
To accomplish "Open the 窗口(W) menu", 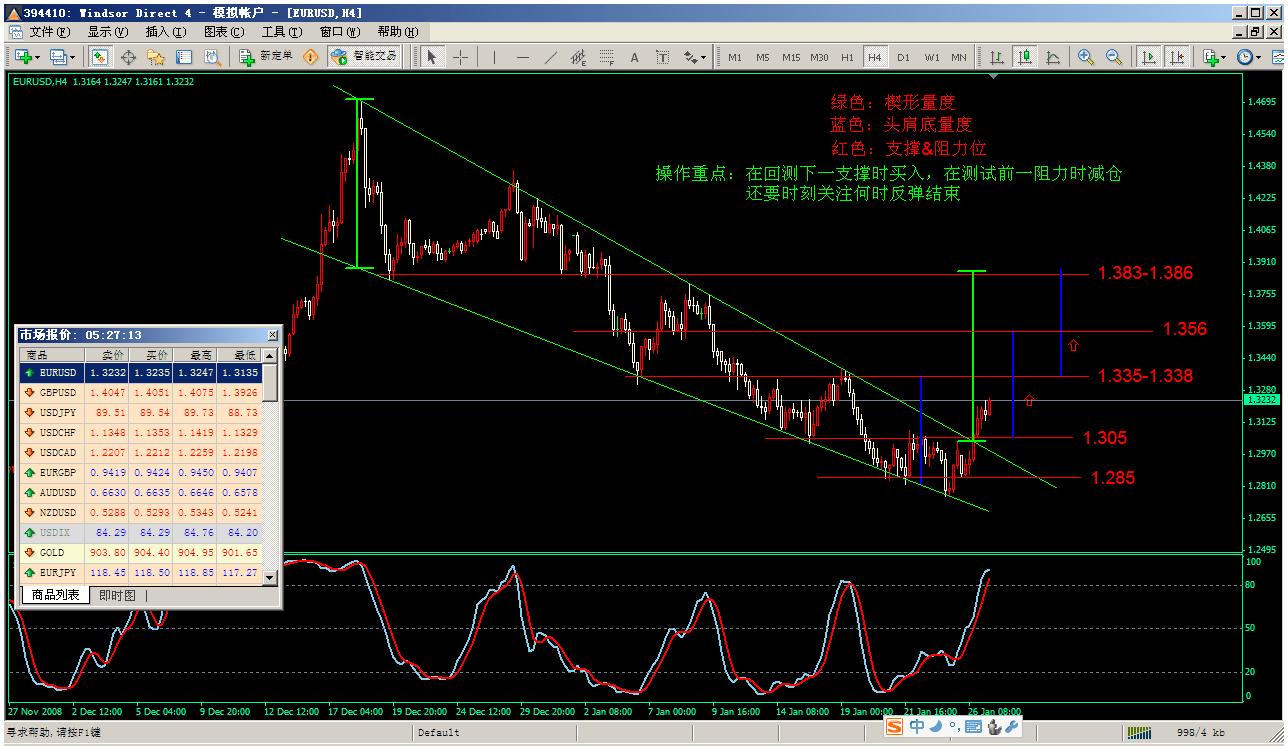I will click(339, 32).
